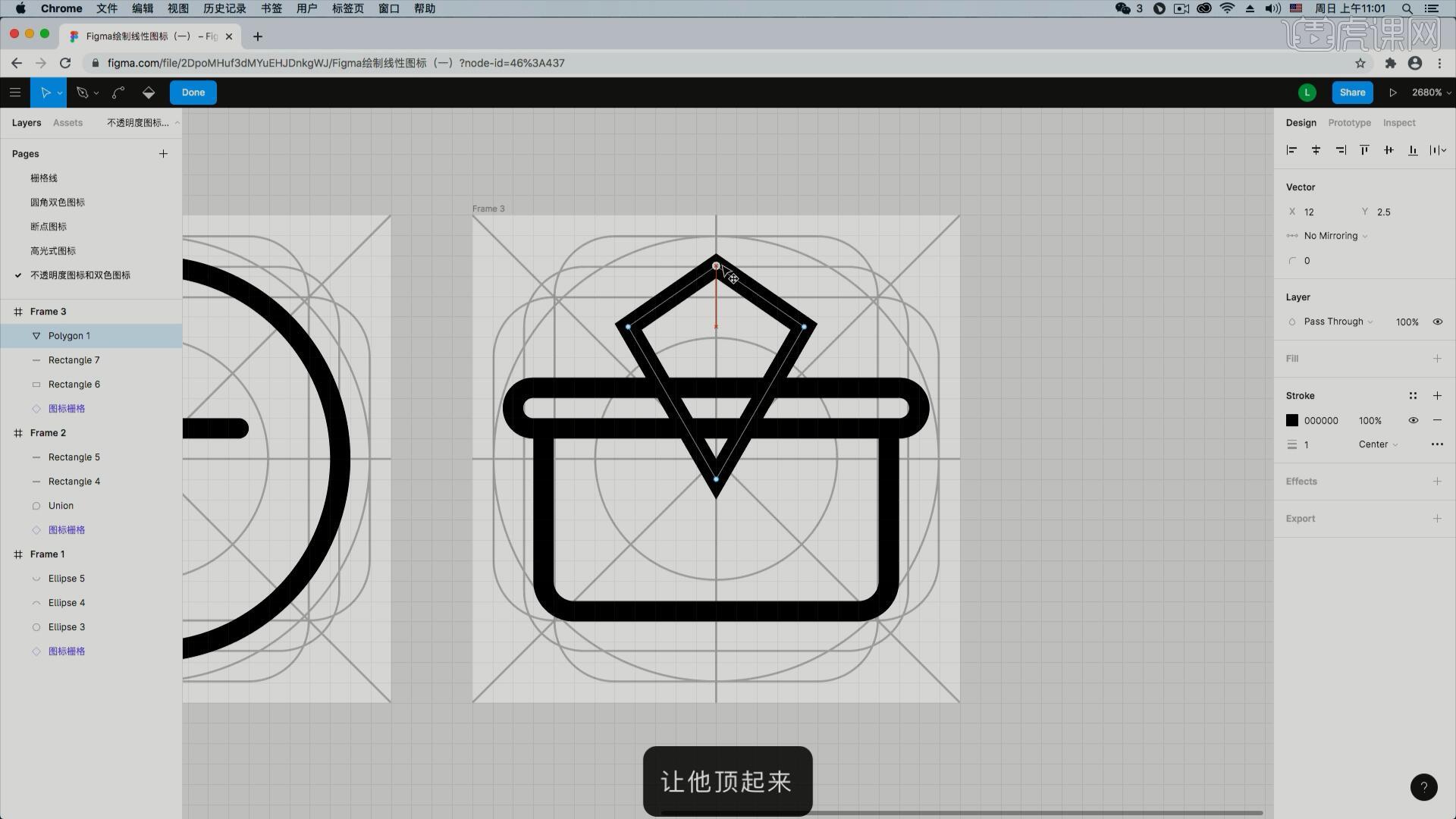1456x819 pixels.
Task: Click the Add effect plus icon
Action: click(1438, 481)
